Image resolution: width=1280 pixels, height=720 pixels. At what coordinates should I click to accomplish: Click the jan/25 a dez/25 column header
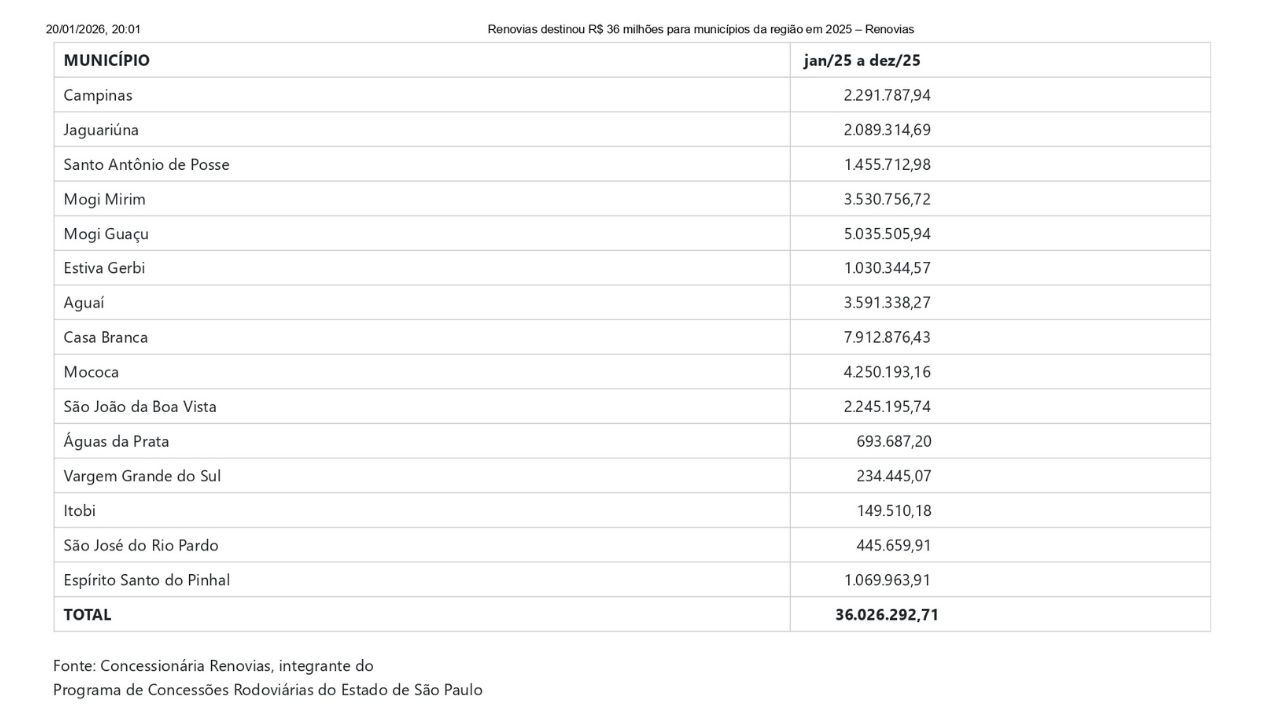[862, 60]
